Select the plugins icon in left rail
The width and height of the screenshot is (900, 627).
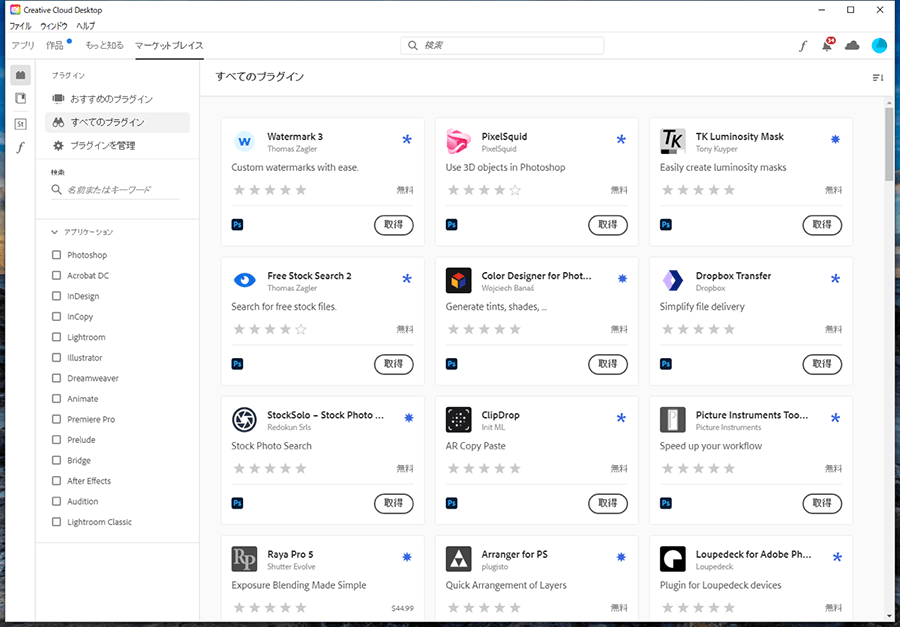point(21,75)
